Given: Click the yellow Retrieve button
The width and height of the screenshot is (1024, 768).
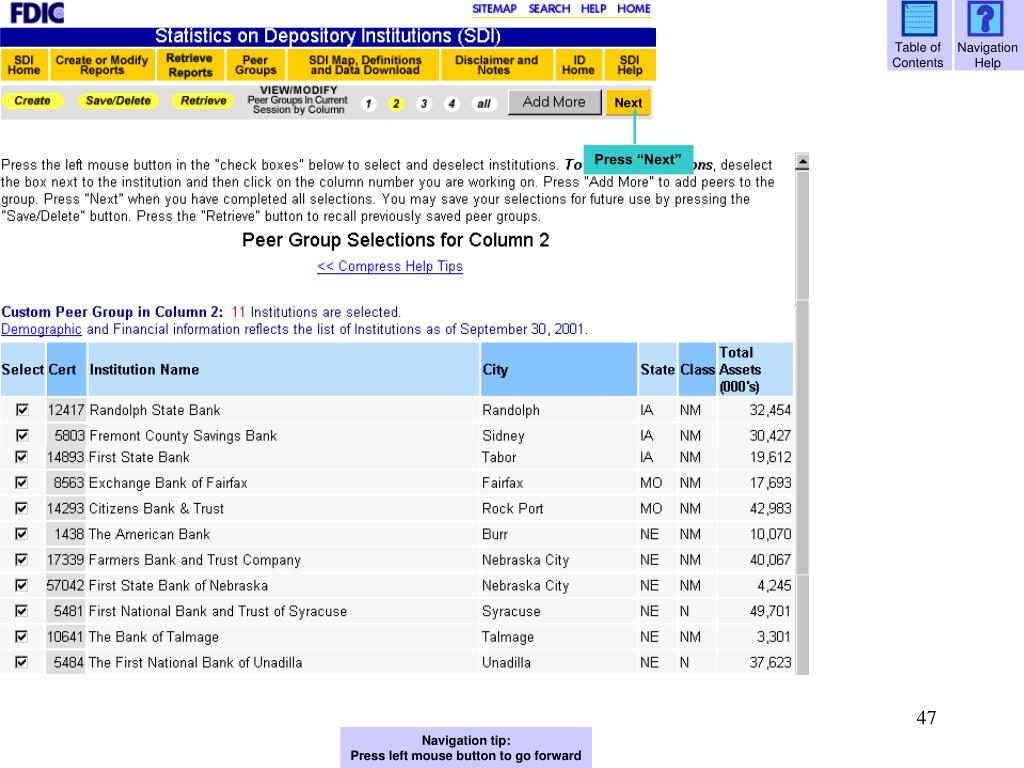Looking at the screenshot, I should (x=203, y=101).
